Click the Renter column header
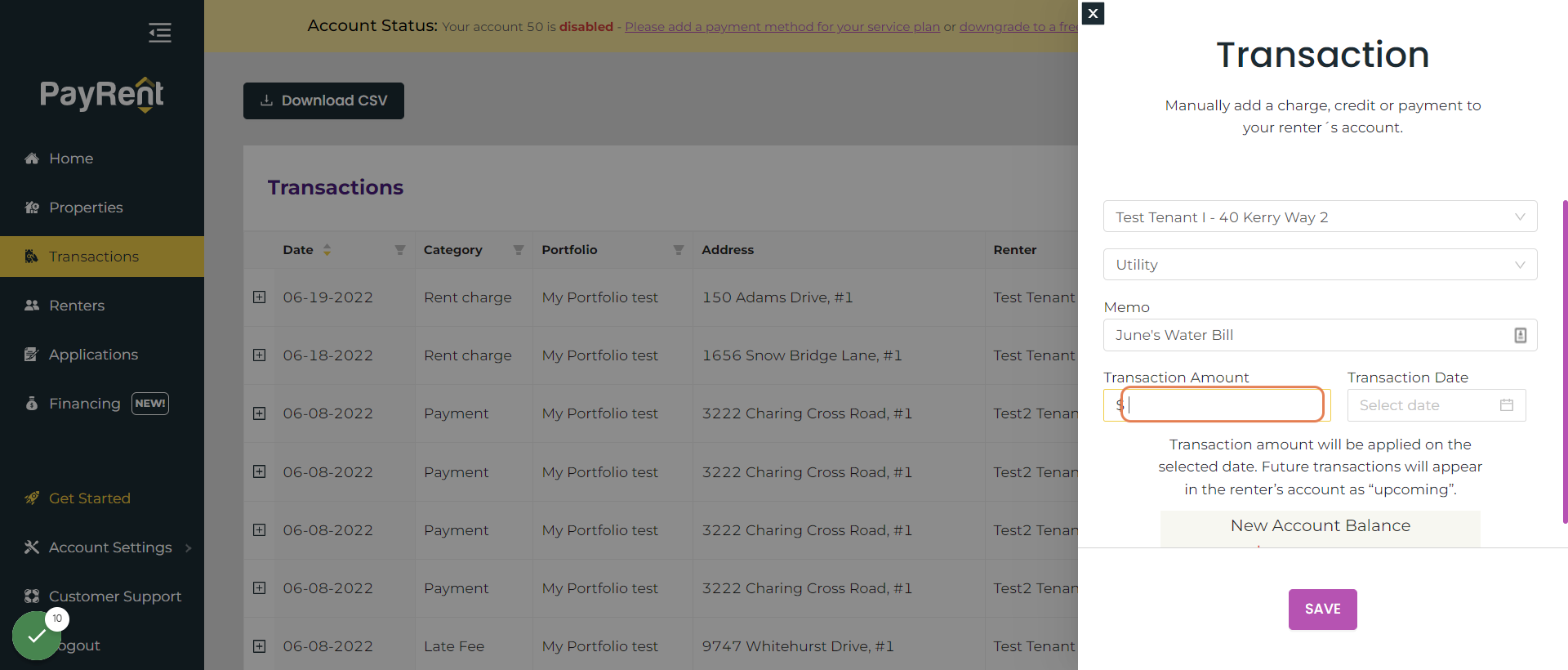The image size is (1568, 670). (x=1015, y=250)
